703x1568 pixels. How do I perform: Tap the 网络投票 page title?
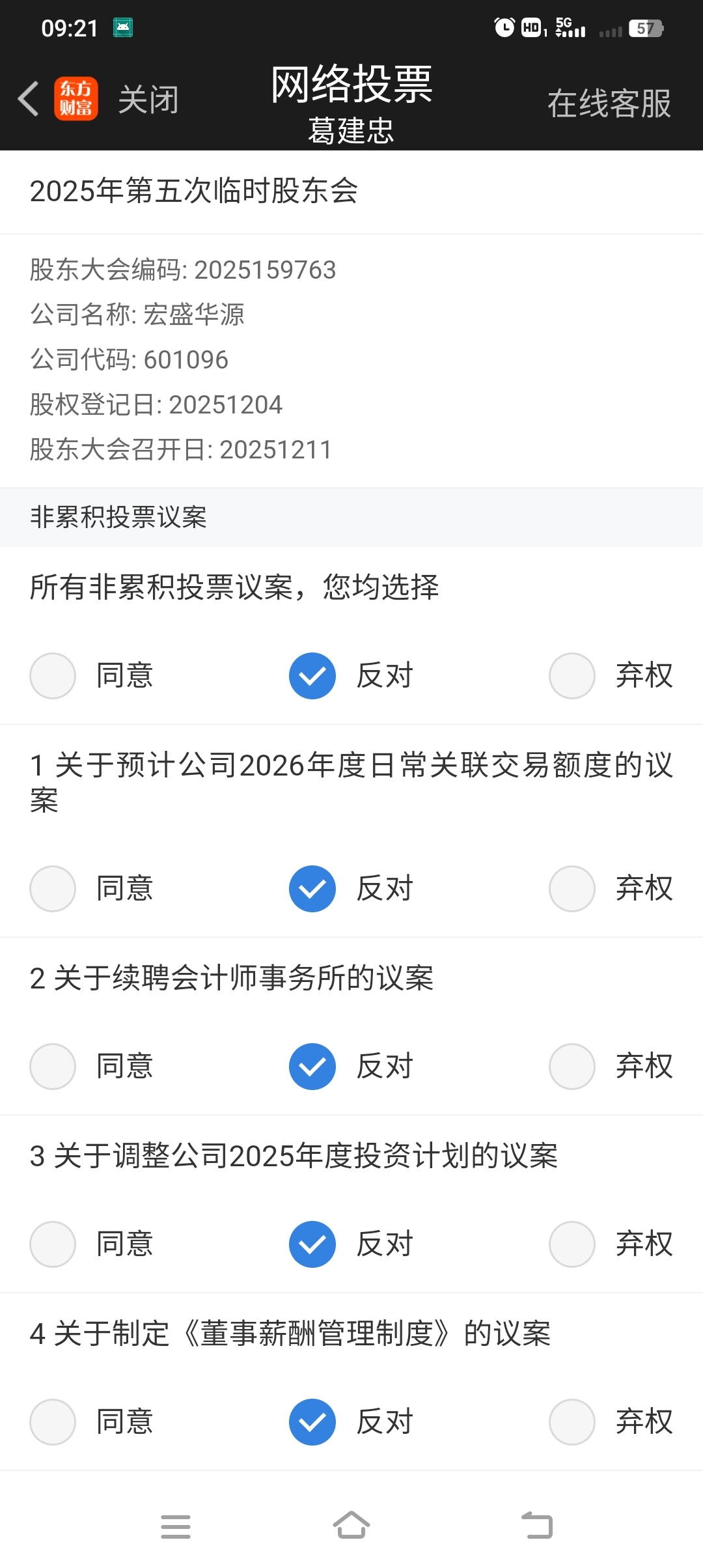[351, 85]
